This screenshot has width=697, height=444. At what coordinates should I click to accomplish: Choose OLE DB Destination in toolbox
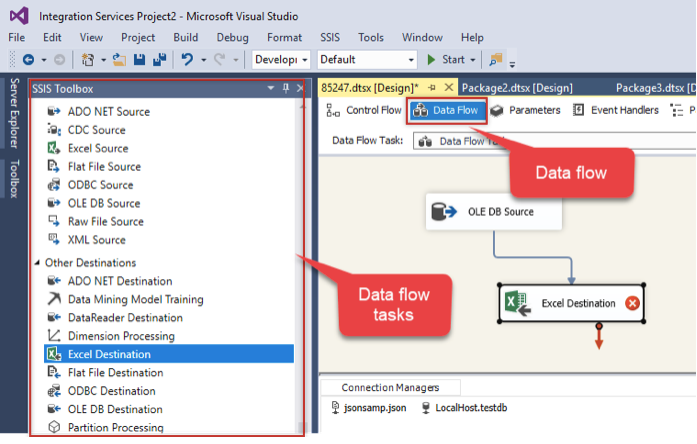pos(114,409)
